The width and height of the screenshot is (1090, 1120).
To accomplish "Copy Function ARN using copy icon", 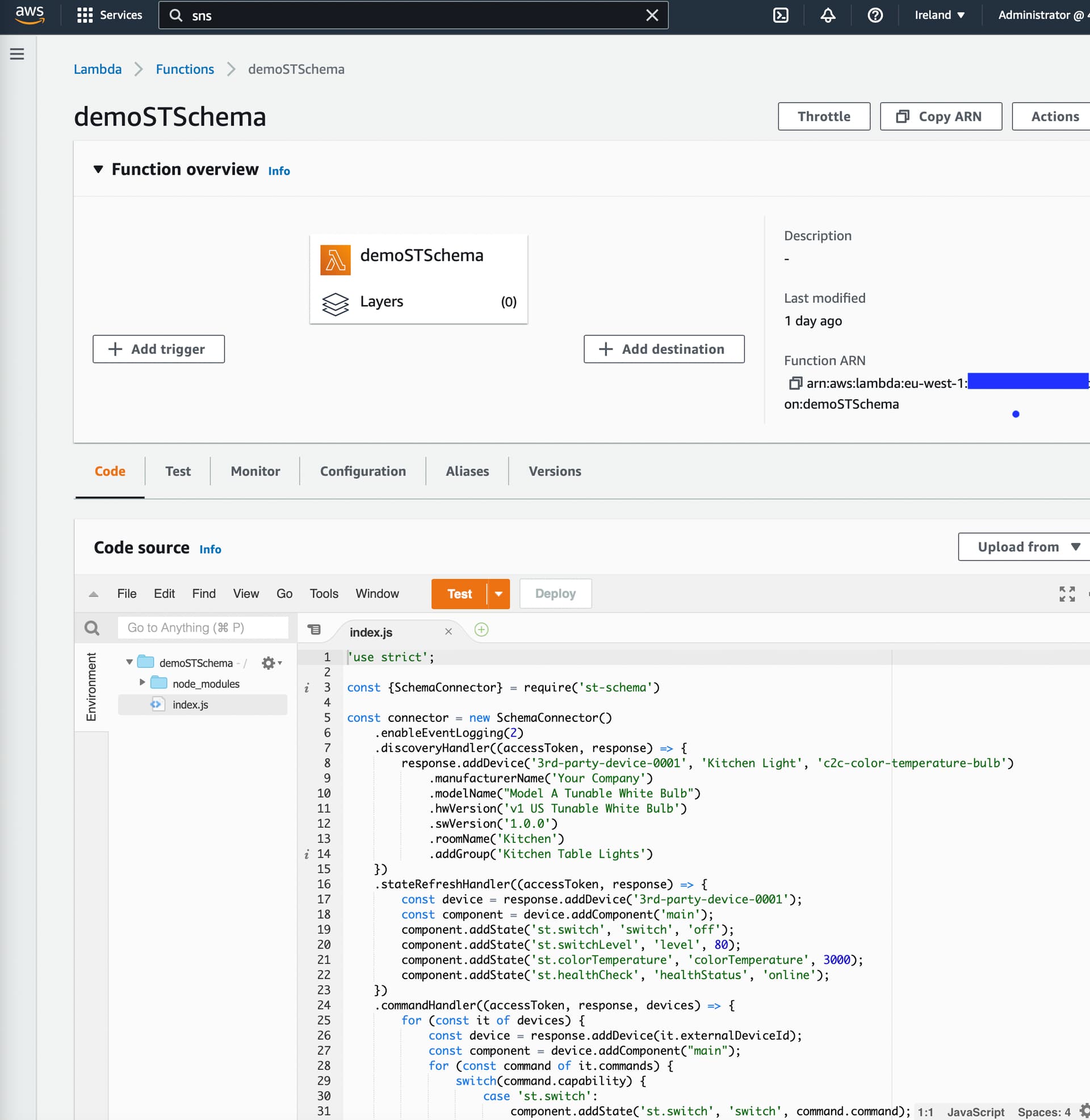I will tap(795, 383).
